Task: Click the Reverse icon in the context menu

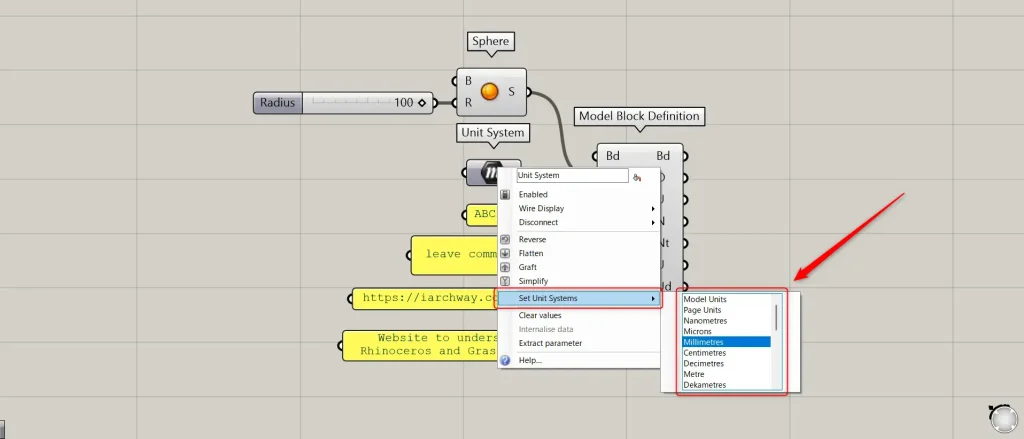Action: tap(505, 240)
